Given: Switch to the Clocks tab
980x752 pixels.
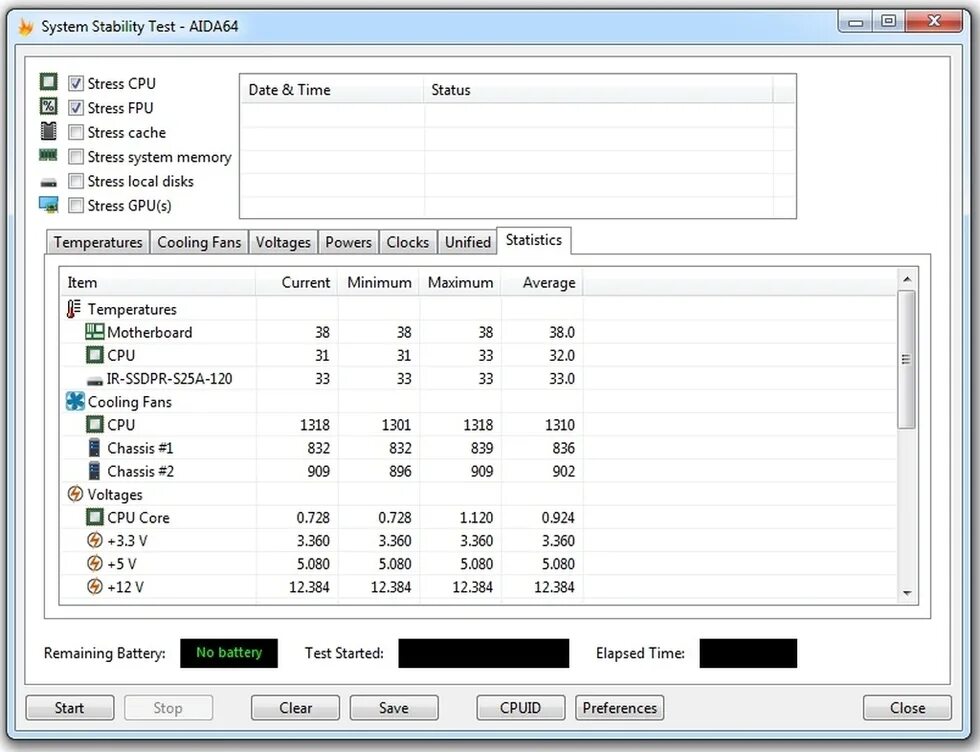Looking at the screenshot, I should coord(408,242).
